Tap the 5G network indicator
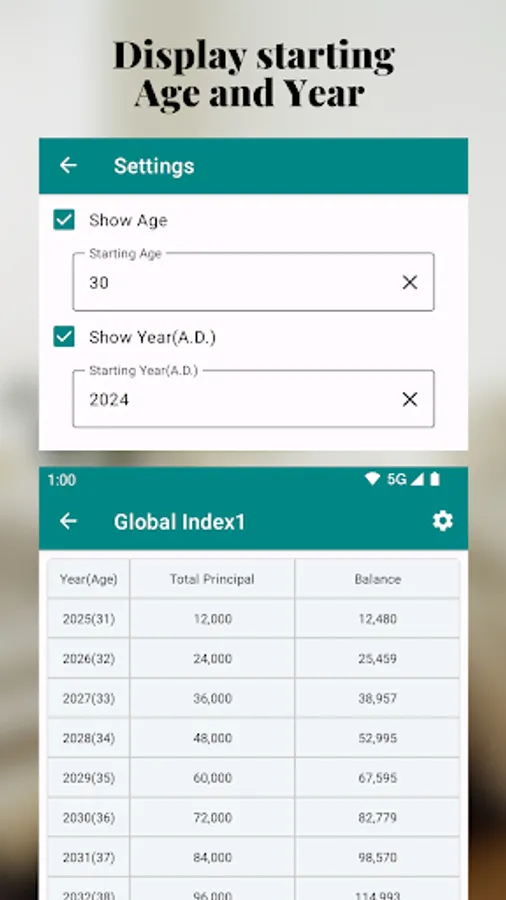Image resolution: width=506 pixels, height=900 pixels. point(396,479)
